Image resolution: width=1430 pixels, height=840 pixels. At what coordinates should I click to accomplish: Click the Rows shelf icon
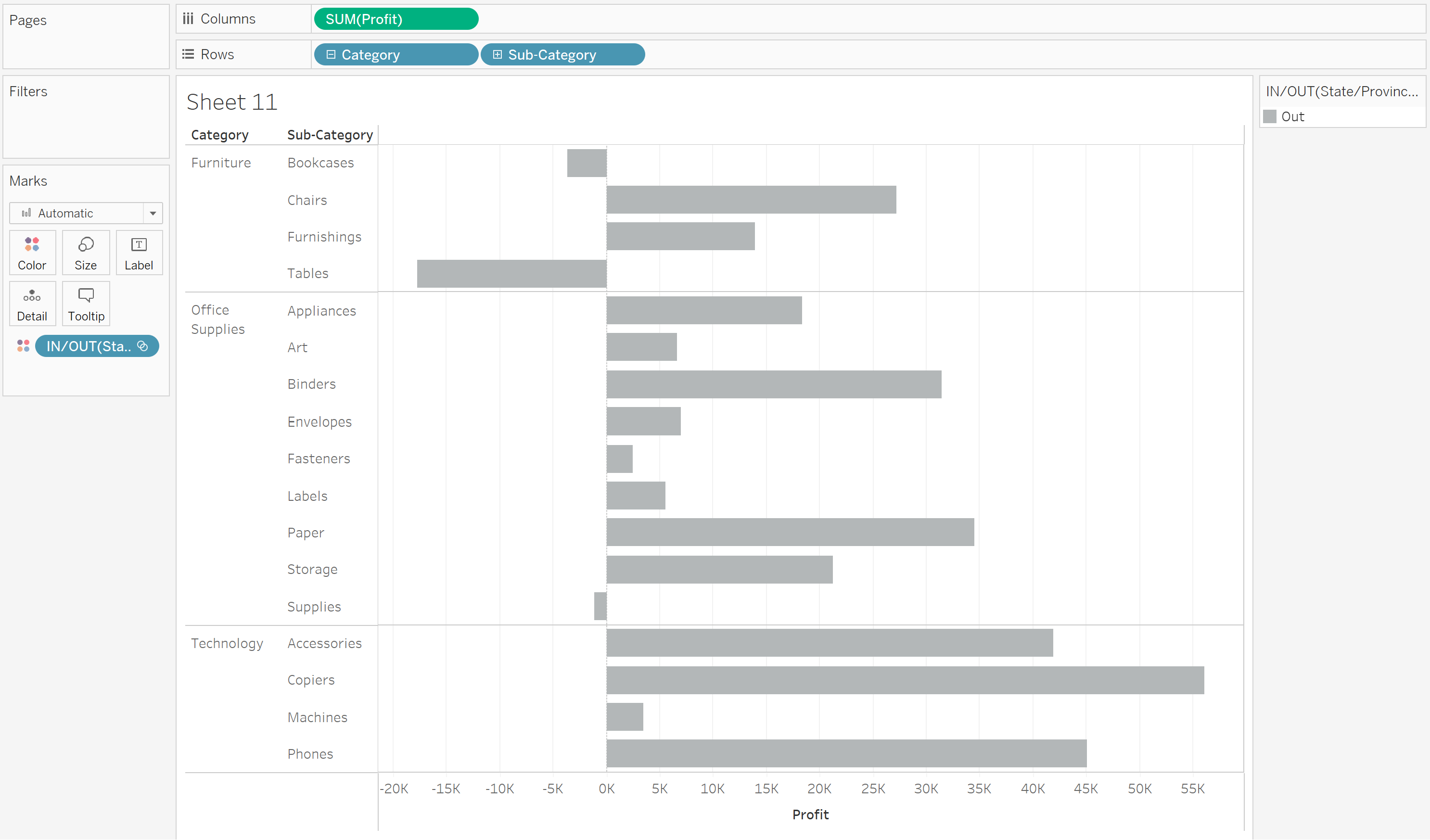(188, 54)
